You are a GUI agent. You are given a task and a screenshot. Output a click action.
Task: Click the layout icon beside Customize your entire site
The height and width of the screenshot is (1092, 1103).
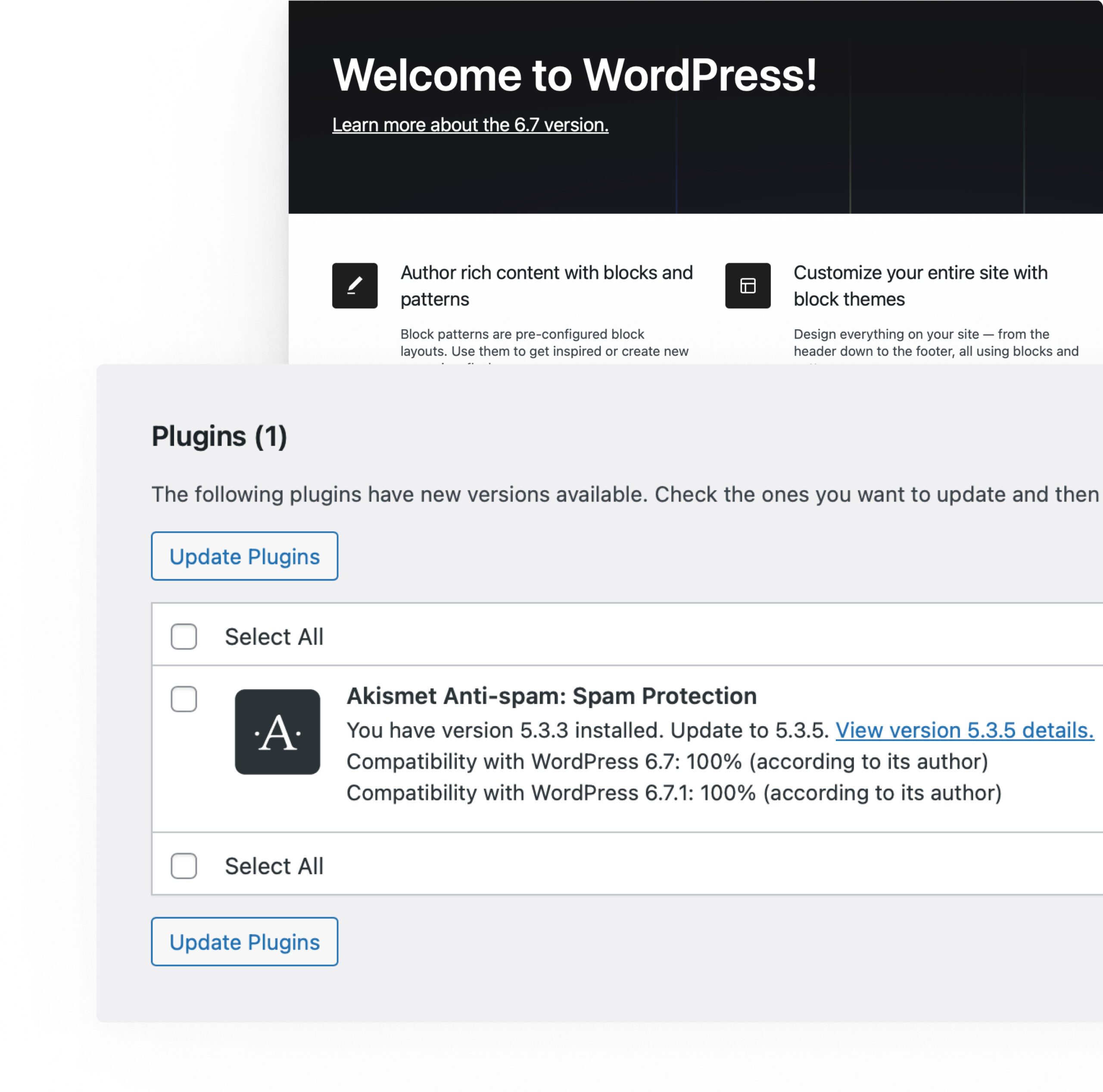[x=747, y=286]
